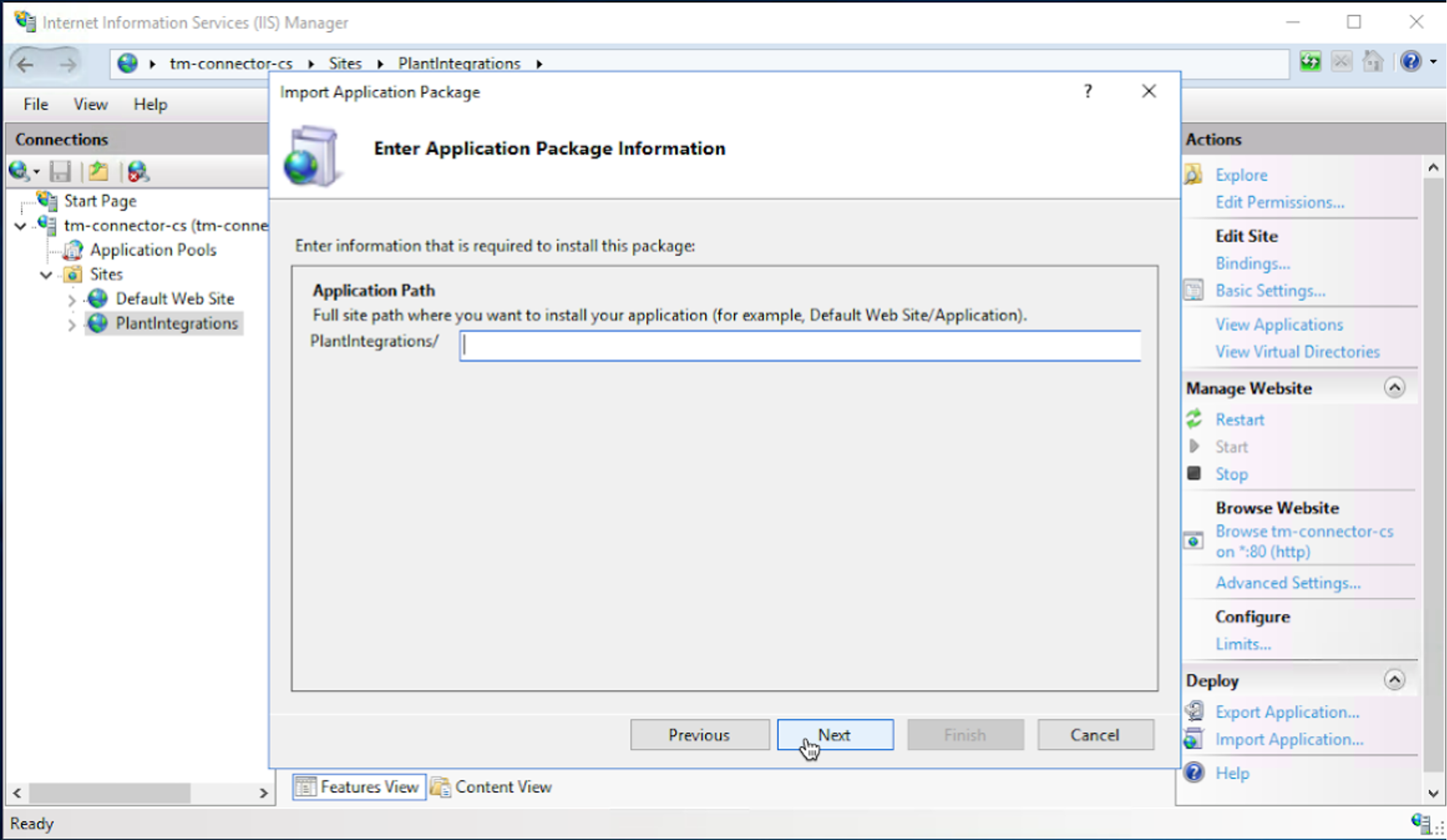Screen dimensions: 1447x840
Task: Select the Restart action for the website
Action: coord(1239,419)
